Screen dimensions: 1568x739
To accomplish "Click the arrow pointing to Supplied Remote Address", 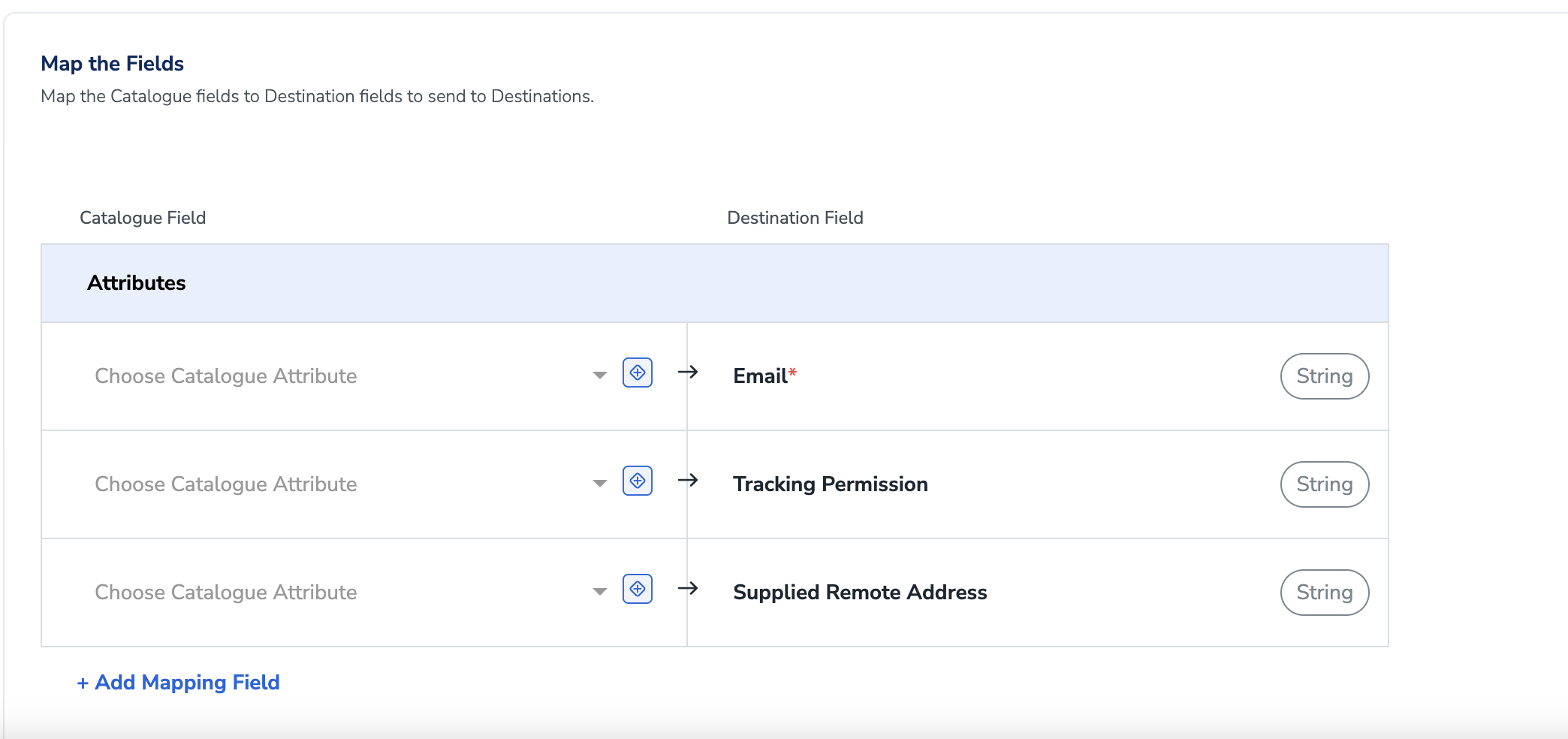I will 688,588.
